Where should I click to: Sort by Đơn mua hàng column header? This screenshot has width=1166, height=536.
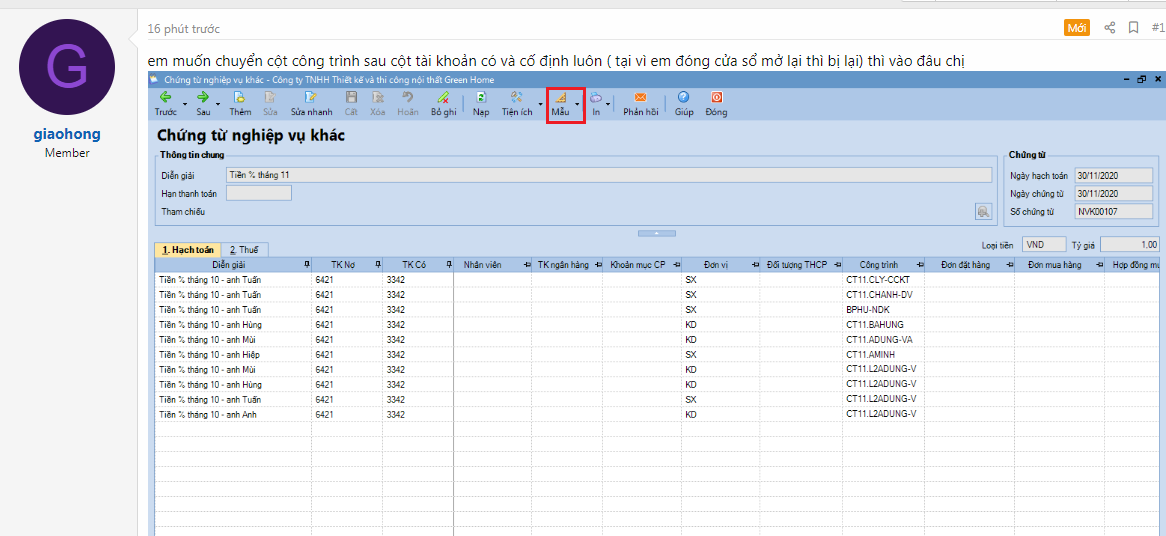(1059, 265)
